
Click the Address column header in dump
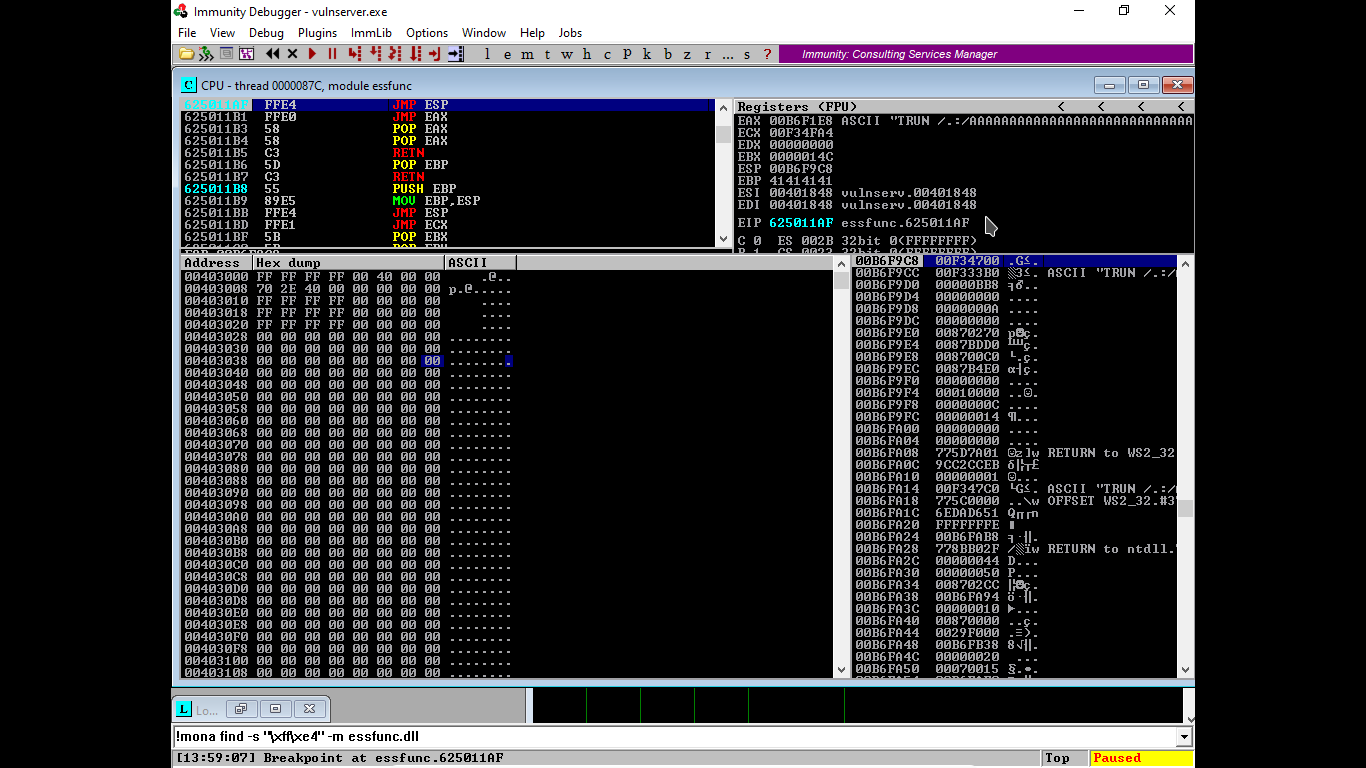(217, 263)
